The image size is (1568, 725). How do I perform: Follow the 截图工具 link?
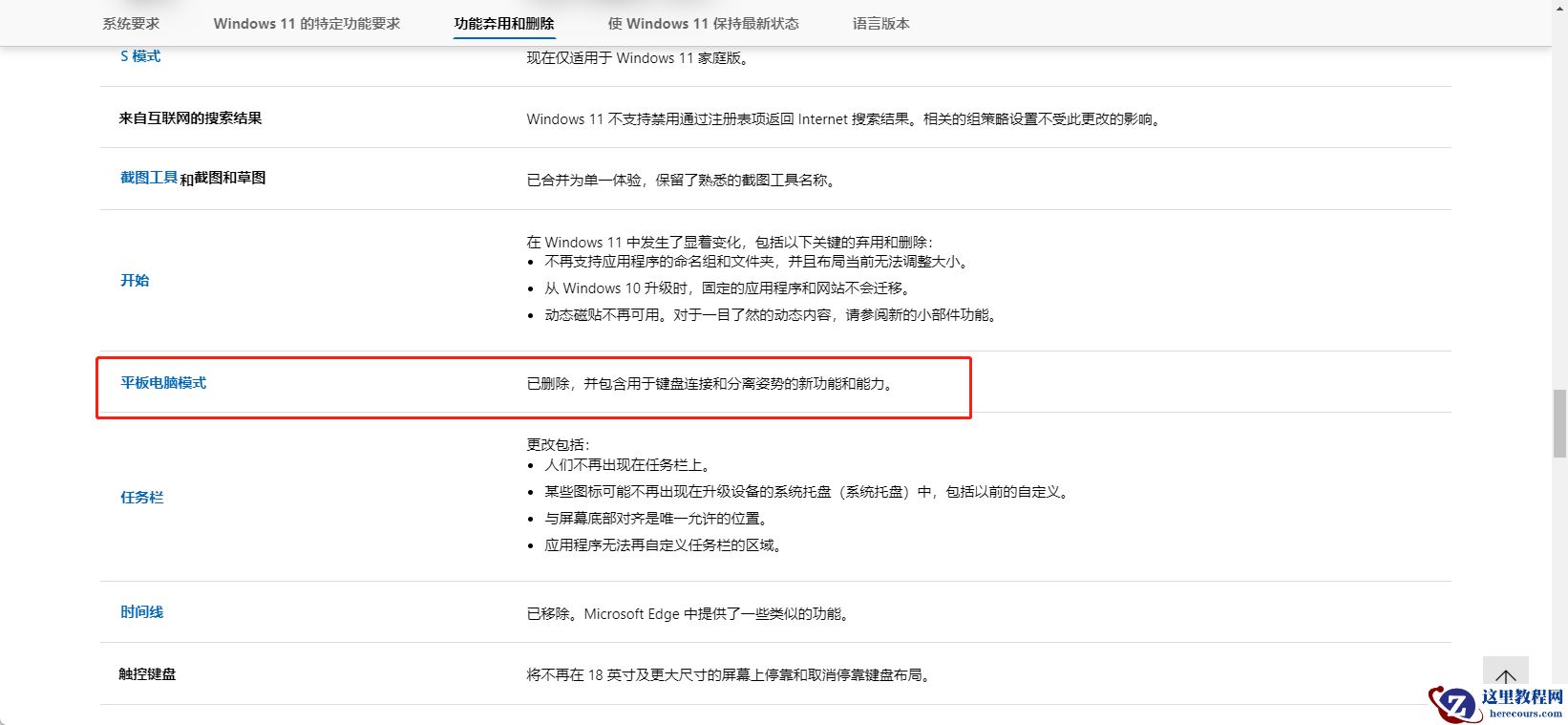coord(149,178)
